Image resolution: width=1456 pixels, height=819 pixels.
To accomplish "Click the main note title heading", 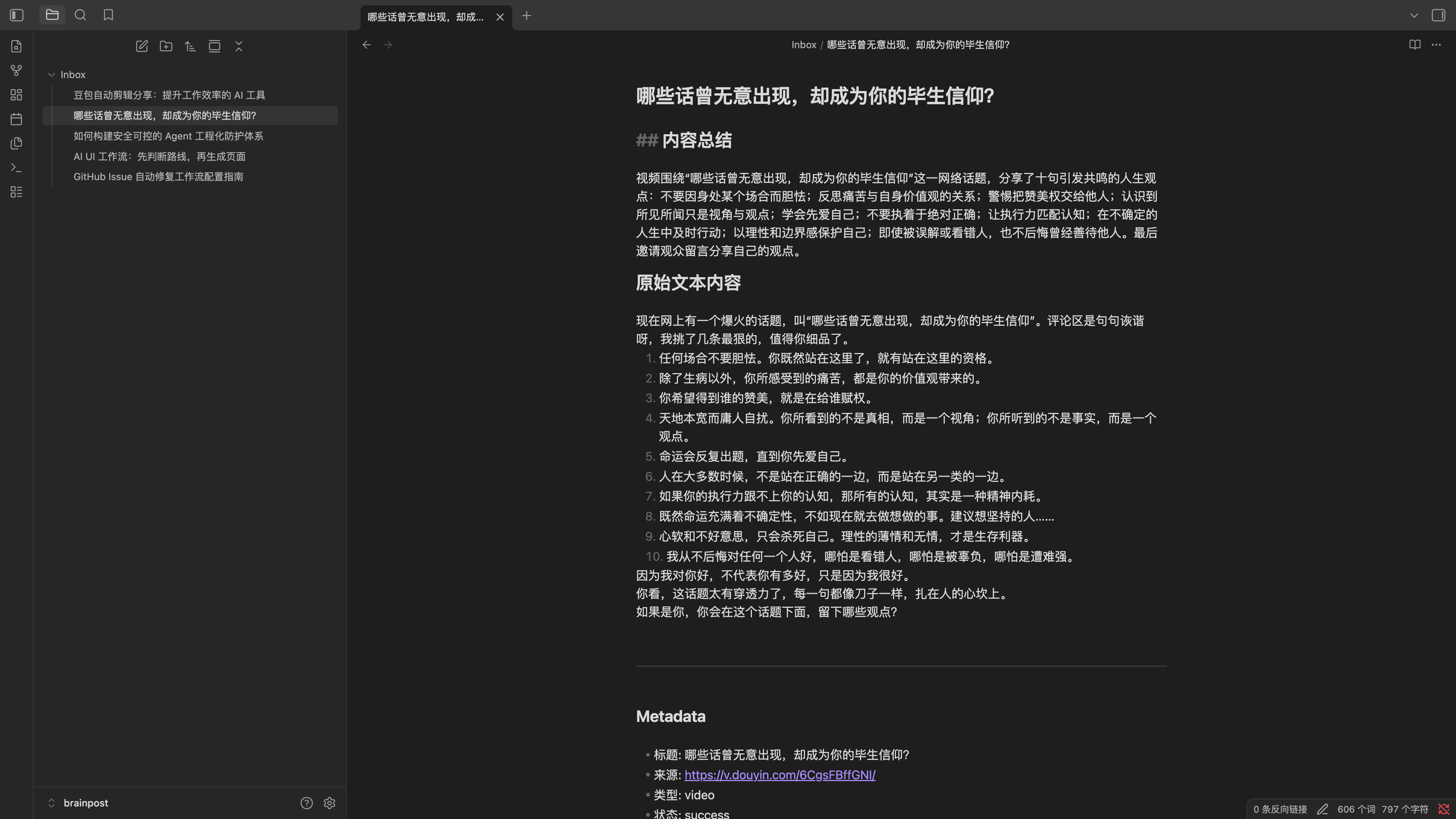I will (815, 96).
